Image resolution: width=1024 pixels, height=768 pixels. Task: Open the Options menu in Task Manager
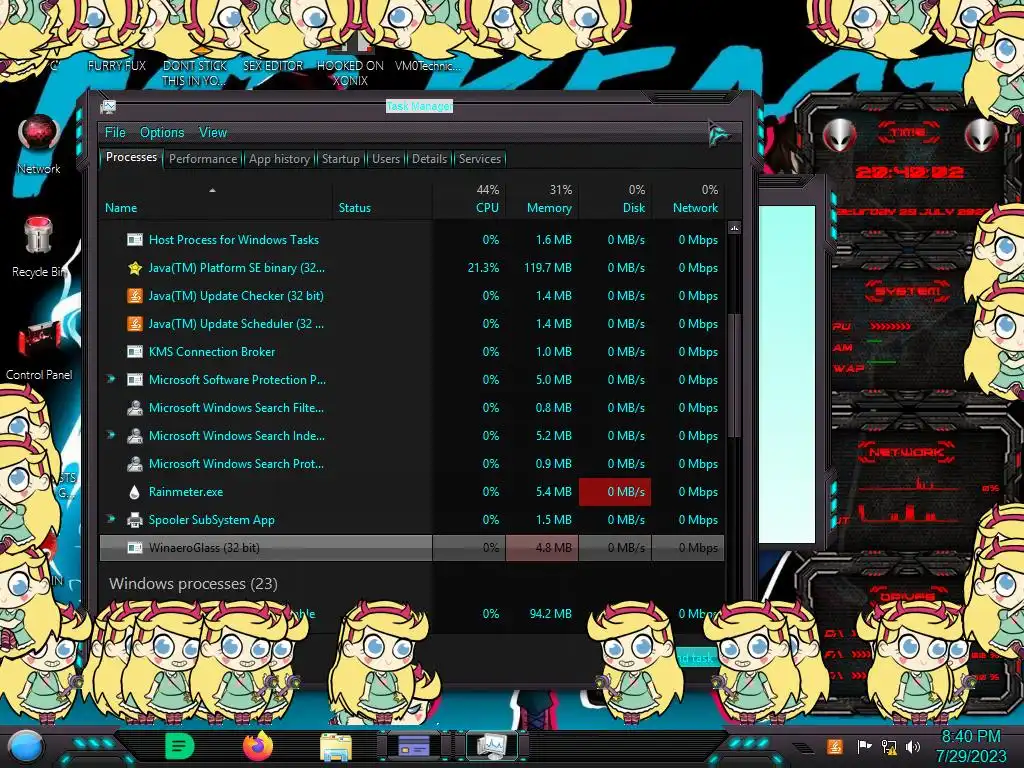click(x=162, y=133)
